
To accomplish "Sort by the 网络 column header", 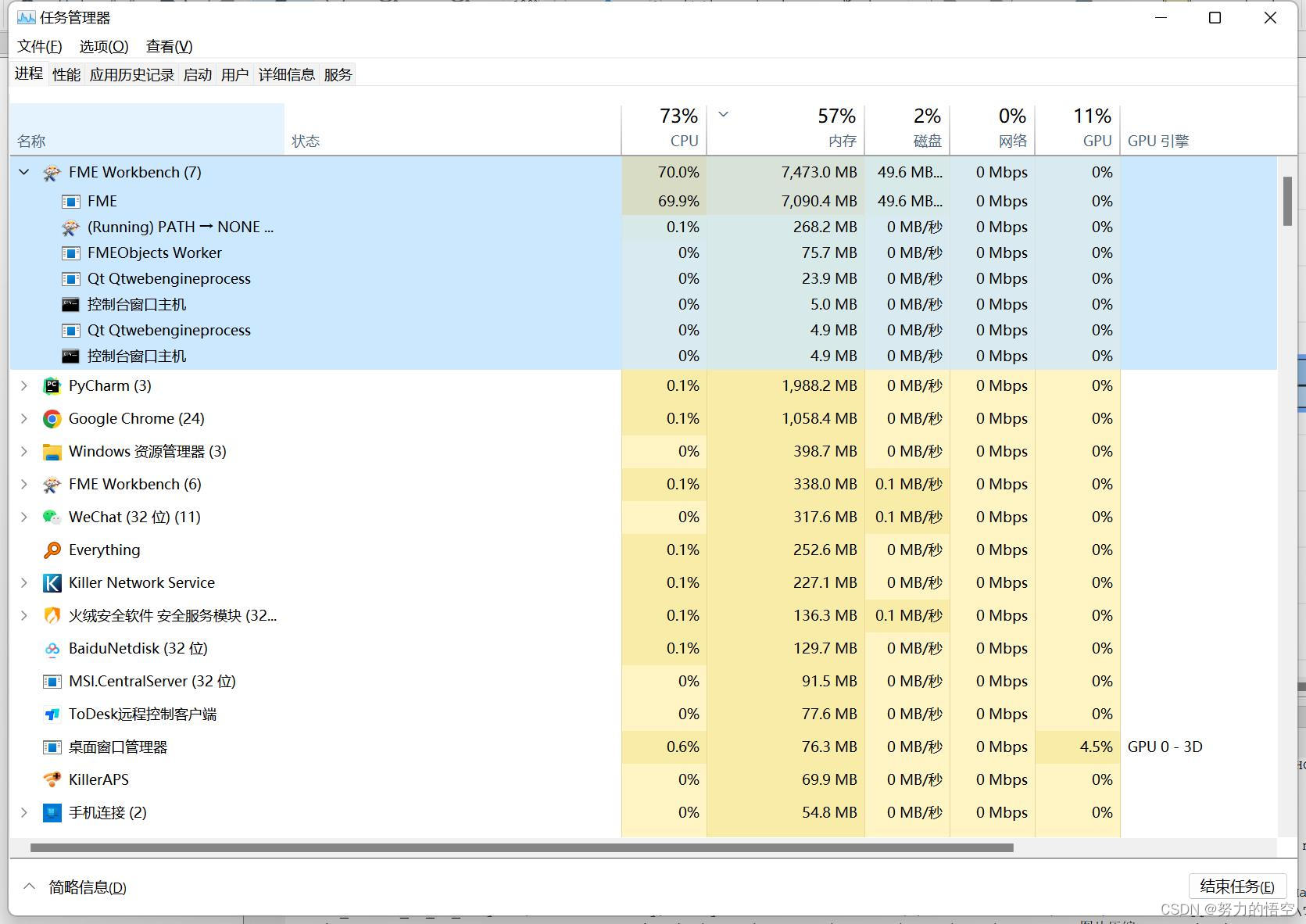I will coord(993,129).
